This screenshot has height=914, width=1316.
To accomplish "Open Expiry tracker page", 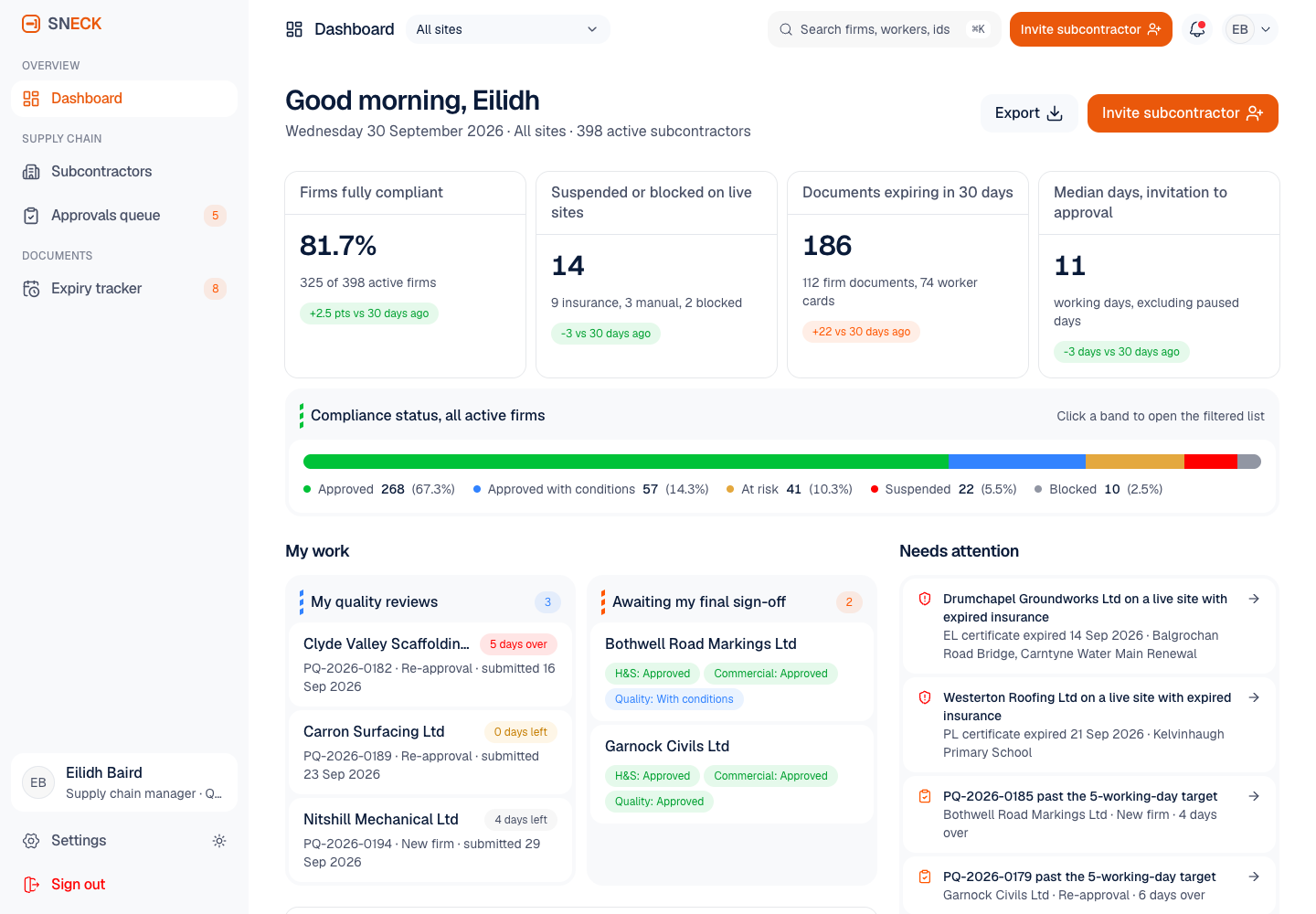I will pyautogui.click(x=124, y=289).
